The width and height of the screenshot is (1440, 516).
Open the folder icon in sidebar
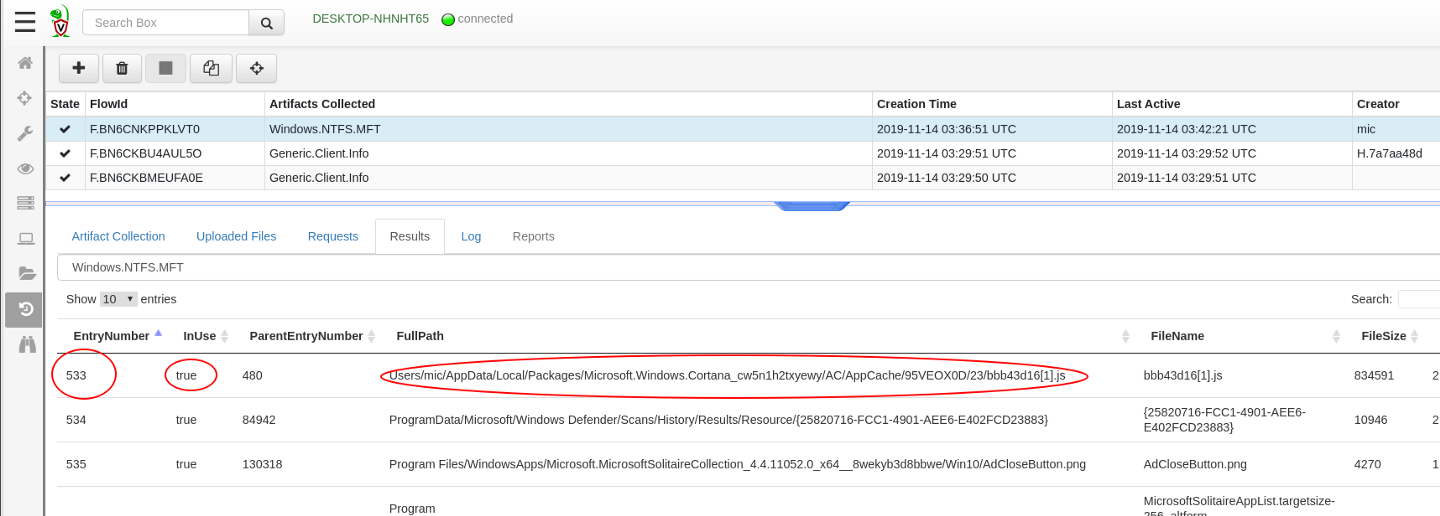(25, 273)
